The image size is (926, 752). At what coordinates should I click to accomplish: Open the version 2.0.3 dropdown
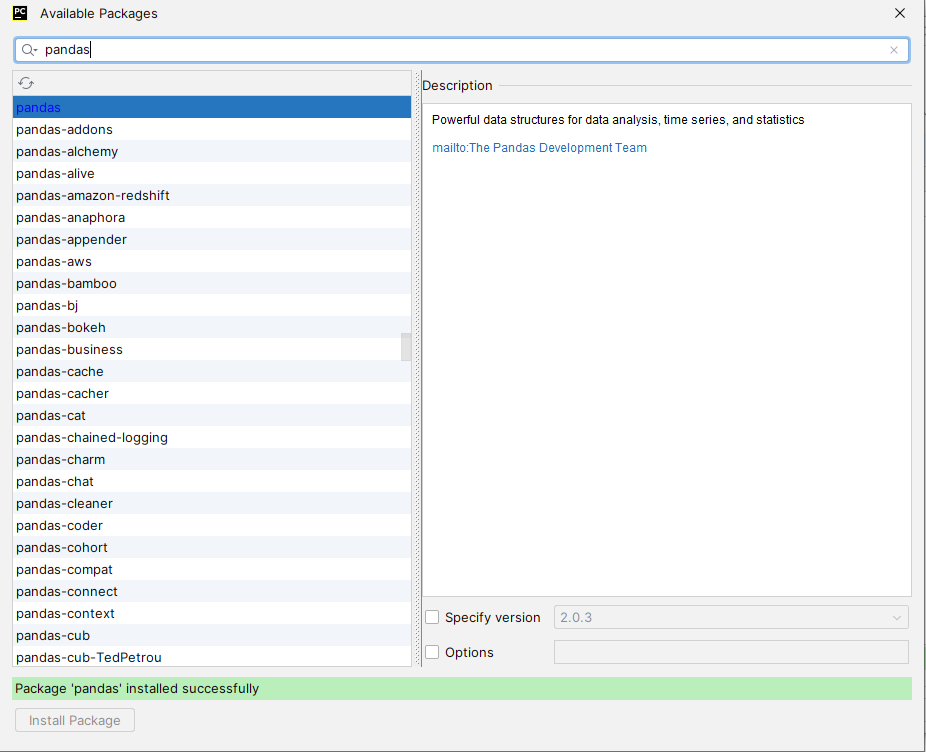click(731, 617)
